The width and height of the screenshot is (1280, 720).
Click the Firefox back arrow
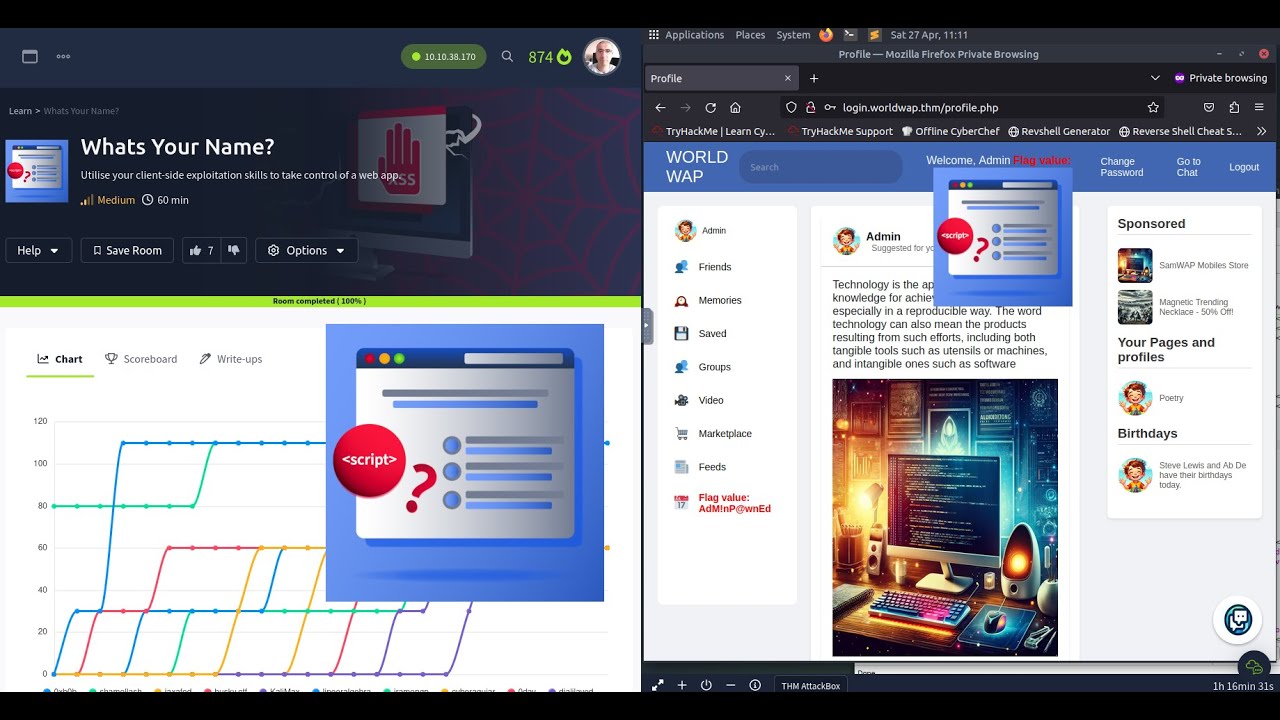click(x=660, y=107)
